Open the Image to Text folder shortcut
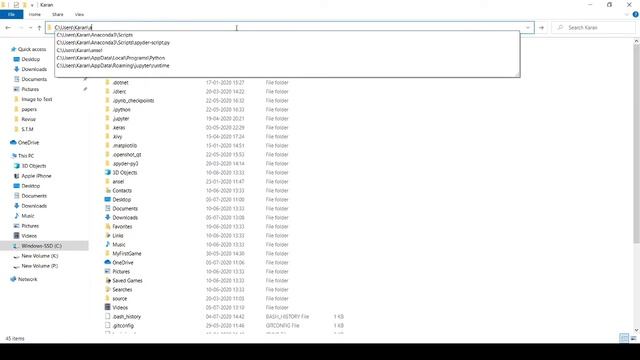 37,99
